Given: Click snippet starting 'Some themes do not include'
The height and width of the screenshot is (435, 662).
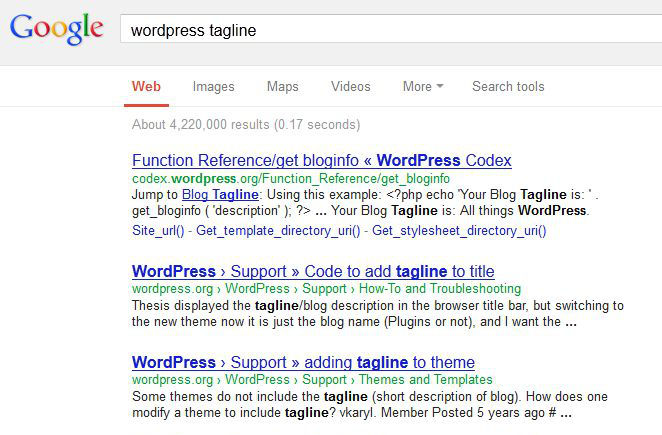Looking at the screenshot, I should [x=370, y=405].
